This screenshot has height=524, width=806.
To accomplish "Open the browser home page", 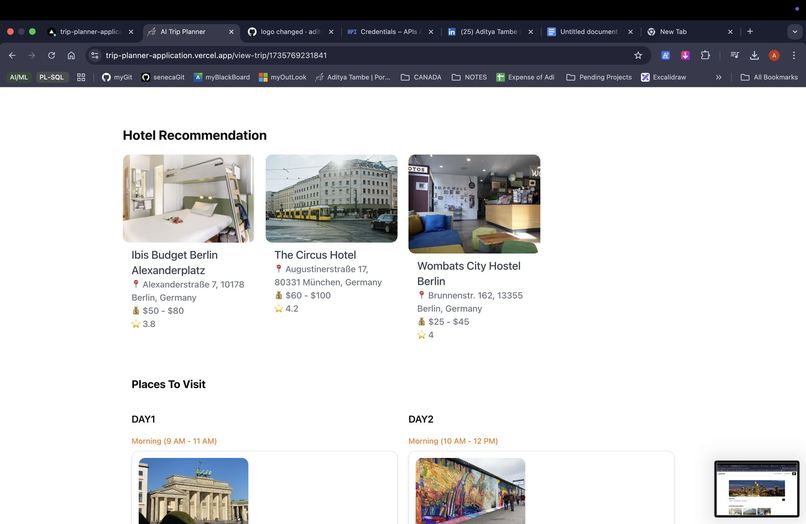I will point(71,56).
